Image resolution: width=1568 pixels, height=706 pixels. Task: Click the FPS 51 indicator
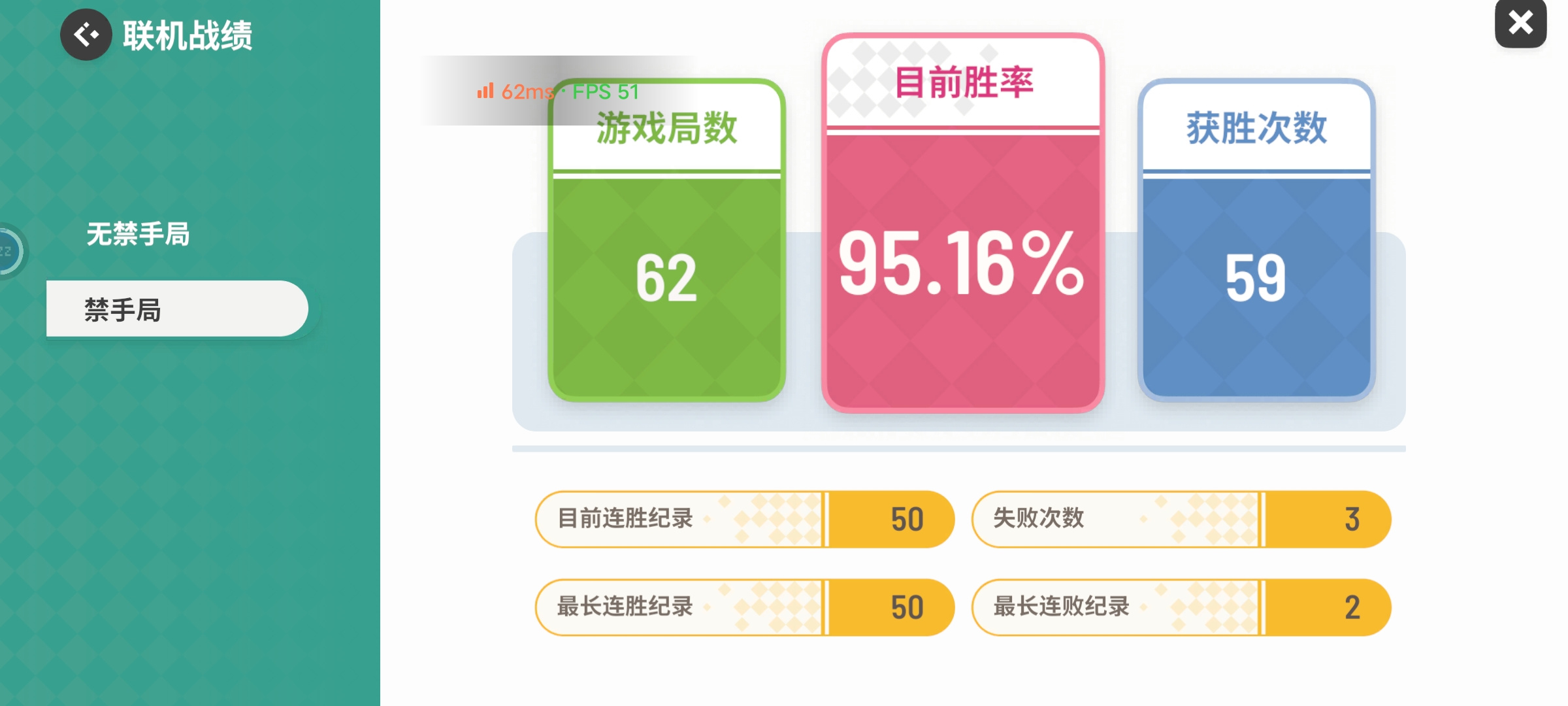tap(606, 92)
